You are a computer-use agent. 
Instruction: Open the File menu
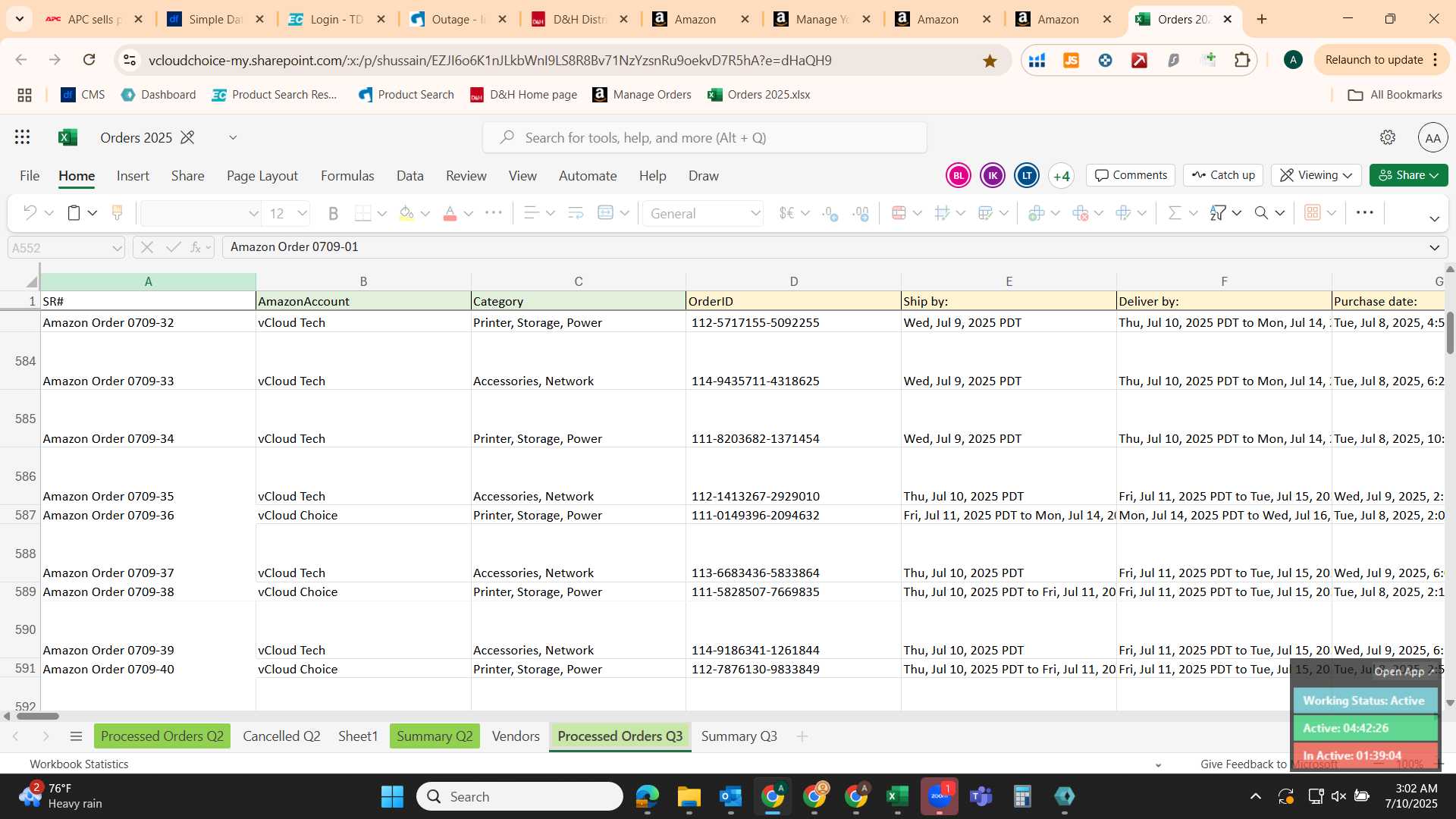[x=30, y=176]
